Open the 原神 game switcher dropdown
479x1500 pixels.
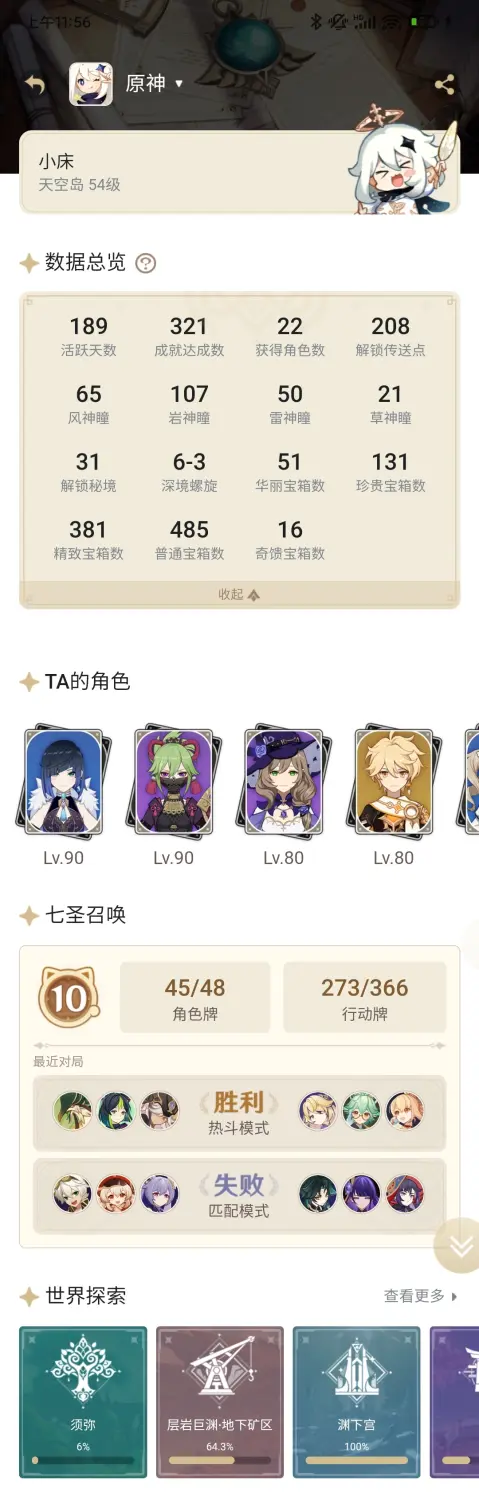(x=155, y=84)
